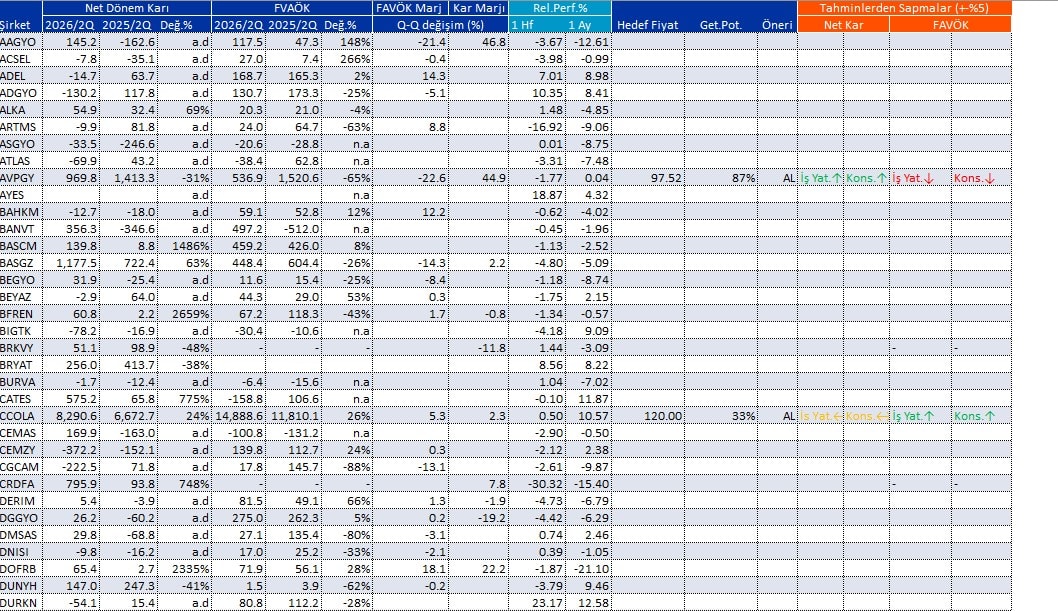
Task: Click the AVPGY company name cell
Action: click(x=21, y=178)
